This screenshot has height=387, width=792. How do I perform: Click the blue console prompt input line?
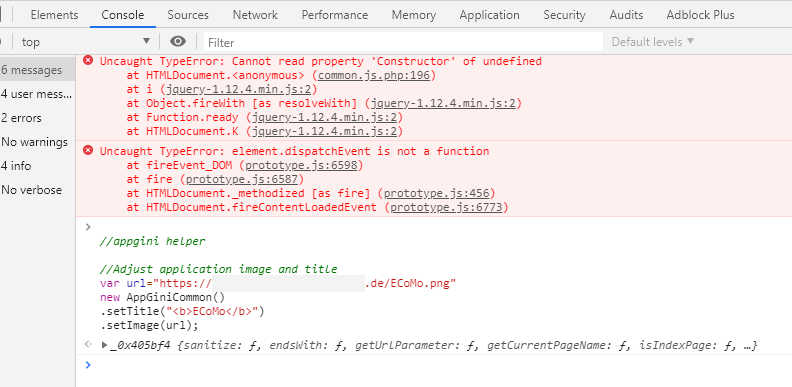(x=434, y=365)
